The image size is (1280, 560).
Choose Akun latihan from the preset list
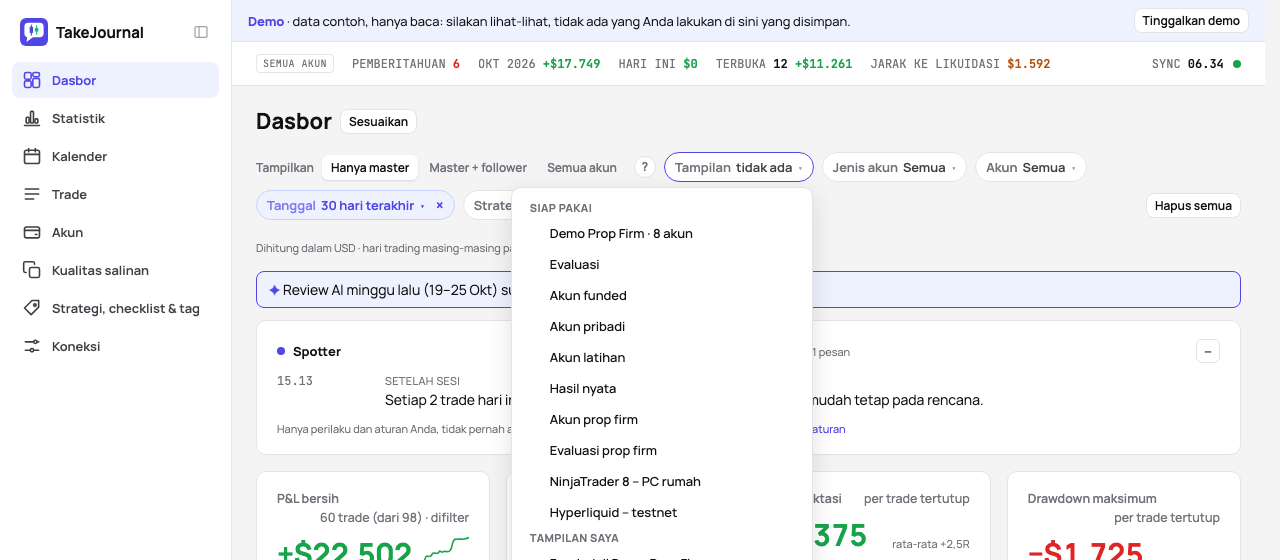pos(662,357)
